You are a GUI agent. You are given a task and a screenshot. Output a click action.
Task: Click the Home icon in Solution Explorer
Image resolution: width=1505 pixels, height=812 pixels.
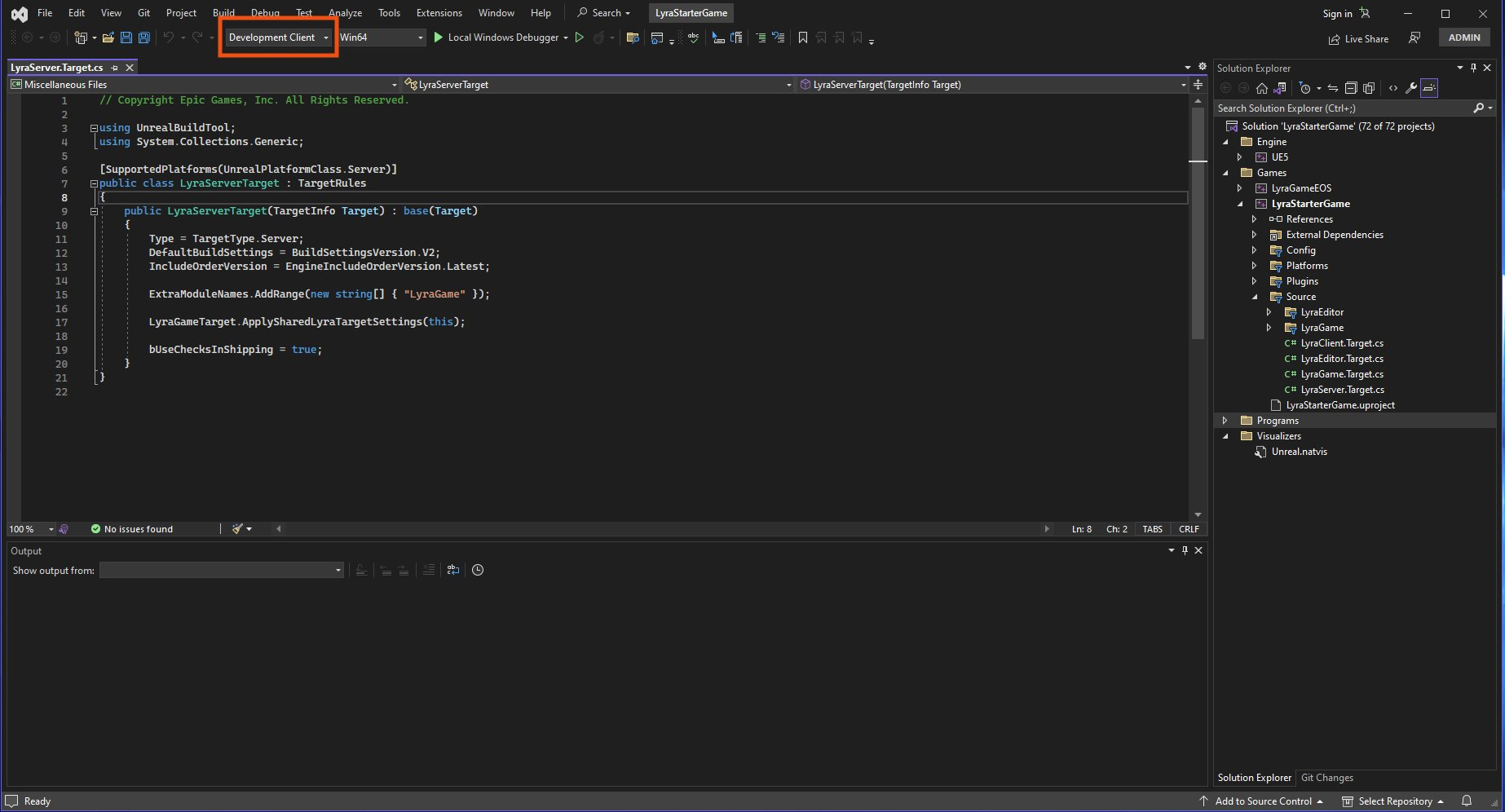(1261, 88)
